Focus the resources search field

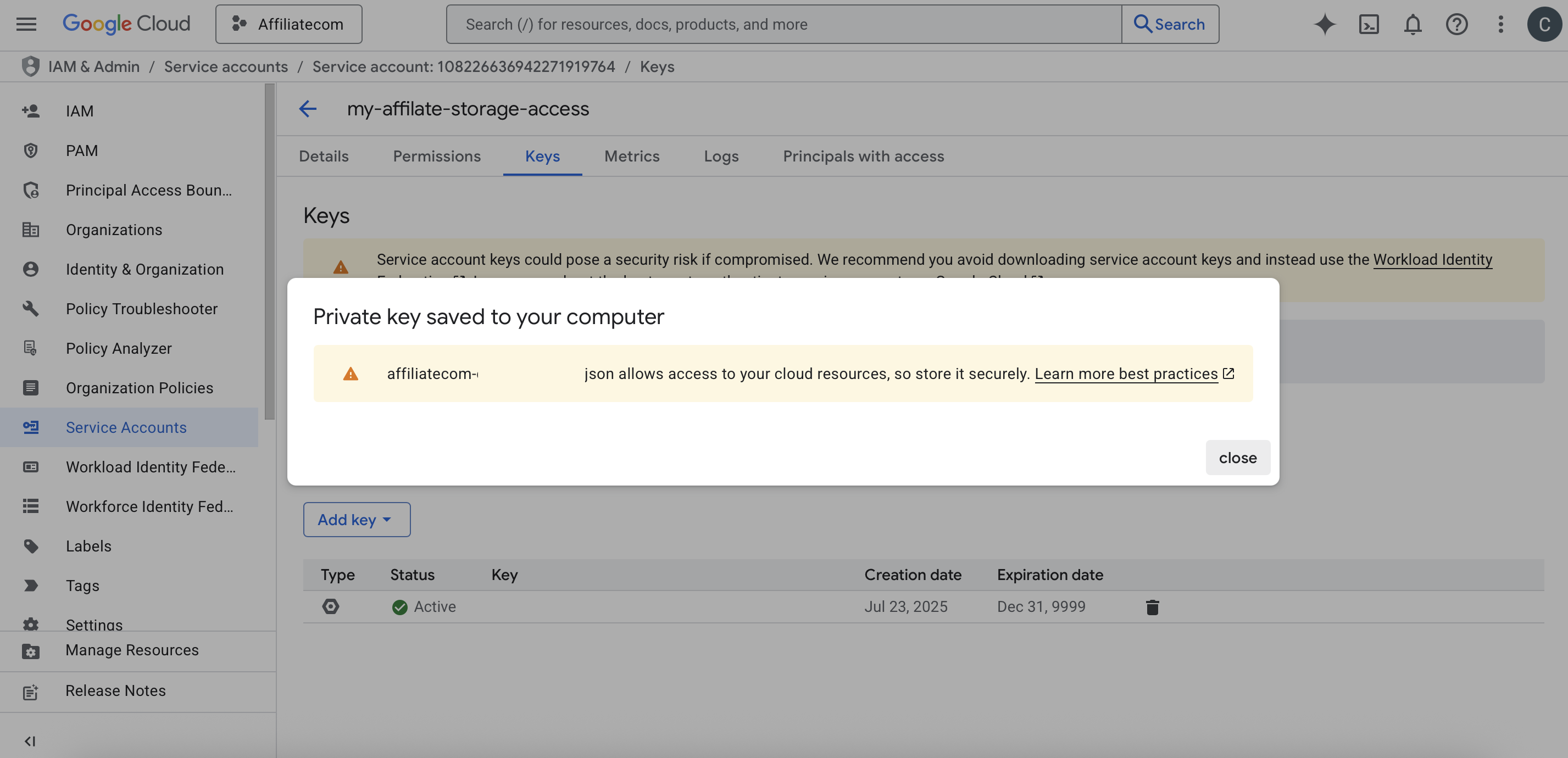[x=784, y=24]
